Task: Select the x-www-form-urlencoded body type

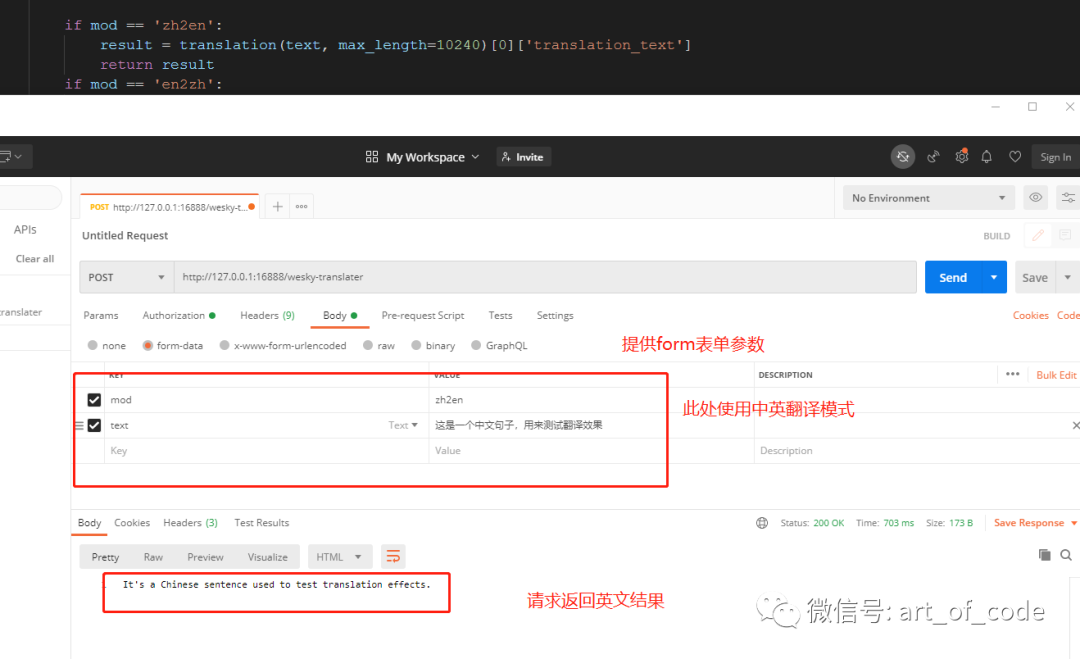Action: pos(225,345)
